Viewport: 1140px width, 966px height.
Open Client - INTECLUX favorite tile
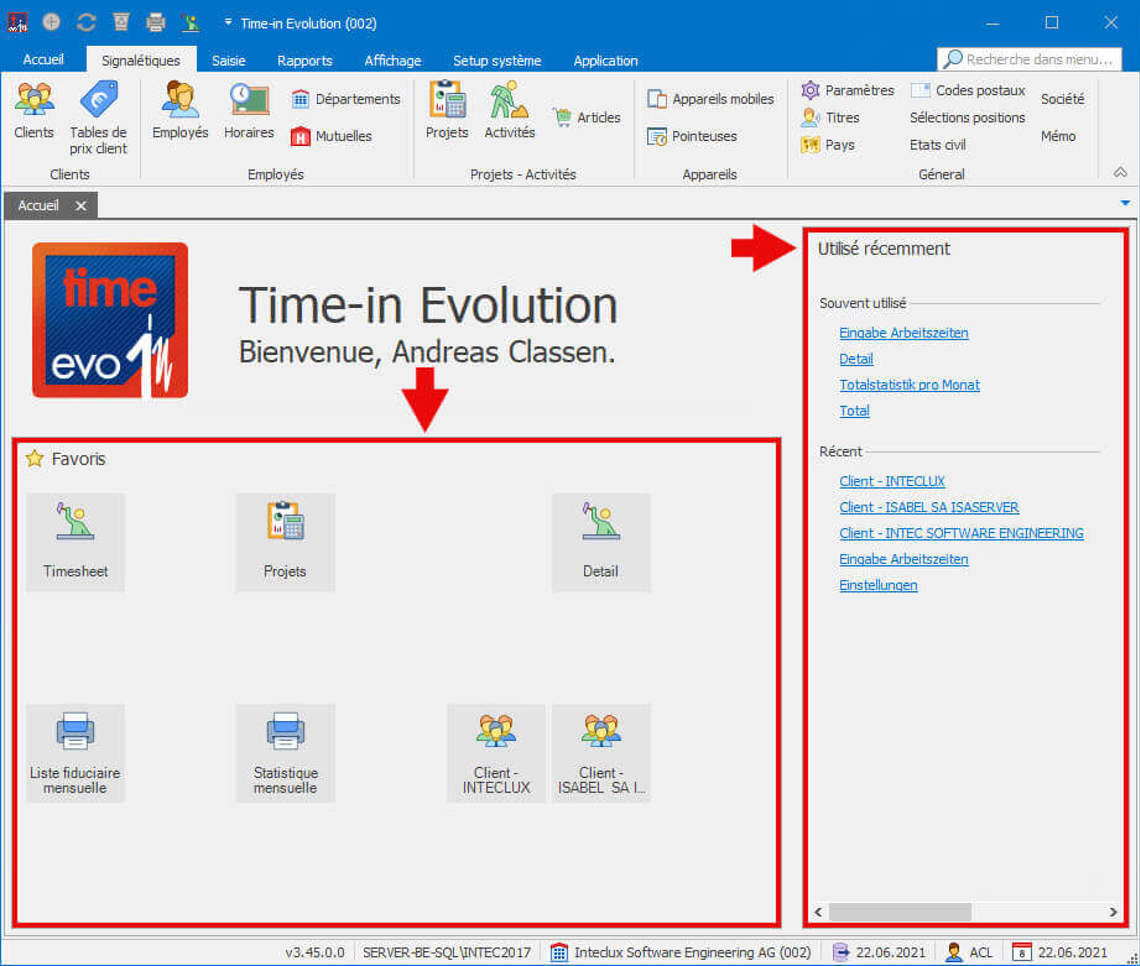(x=496, y=753)
